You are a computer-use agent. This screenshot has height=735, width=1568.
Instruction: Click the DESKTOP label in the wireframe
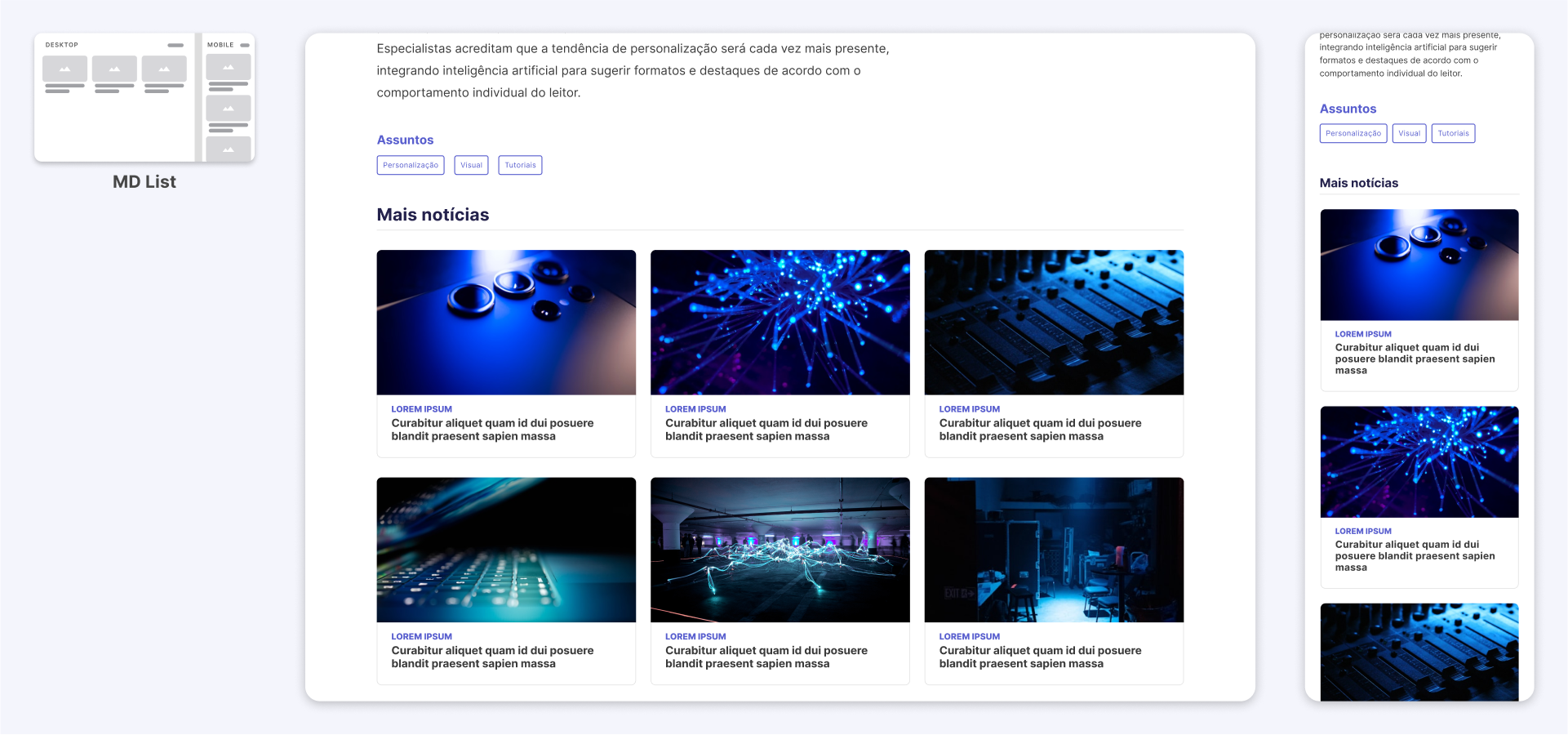click(x=62, y=45)
